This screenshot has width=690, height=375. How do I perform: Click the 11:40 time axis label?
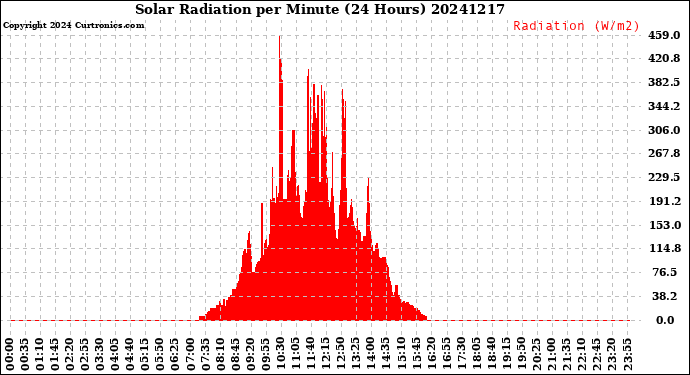tap(311, 355)
